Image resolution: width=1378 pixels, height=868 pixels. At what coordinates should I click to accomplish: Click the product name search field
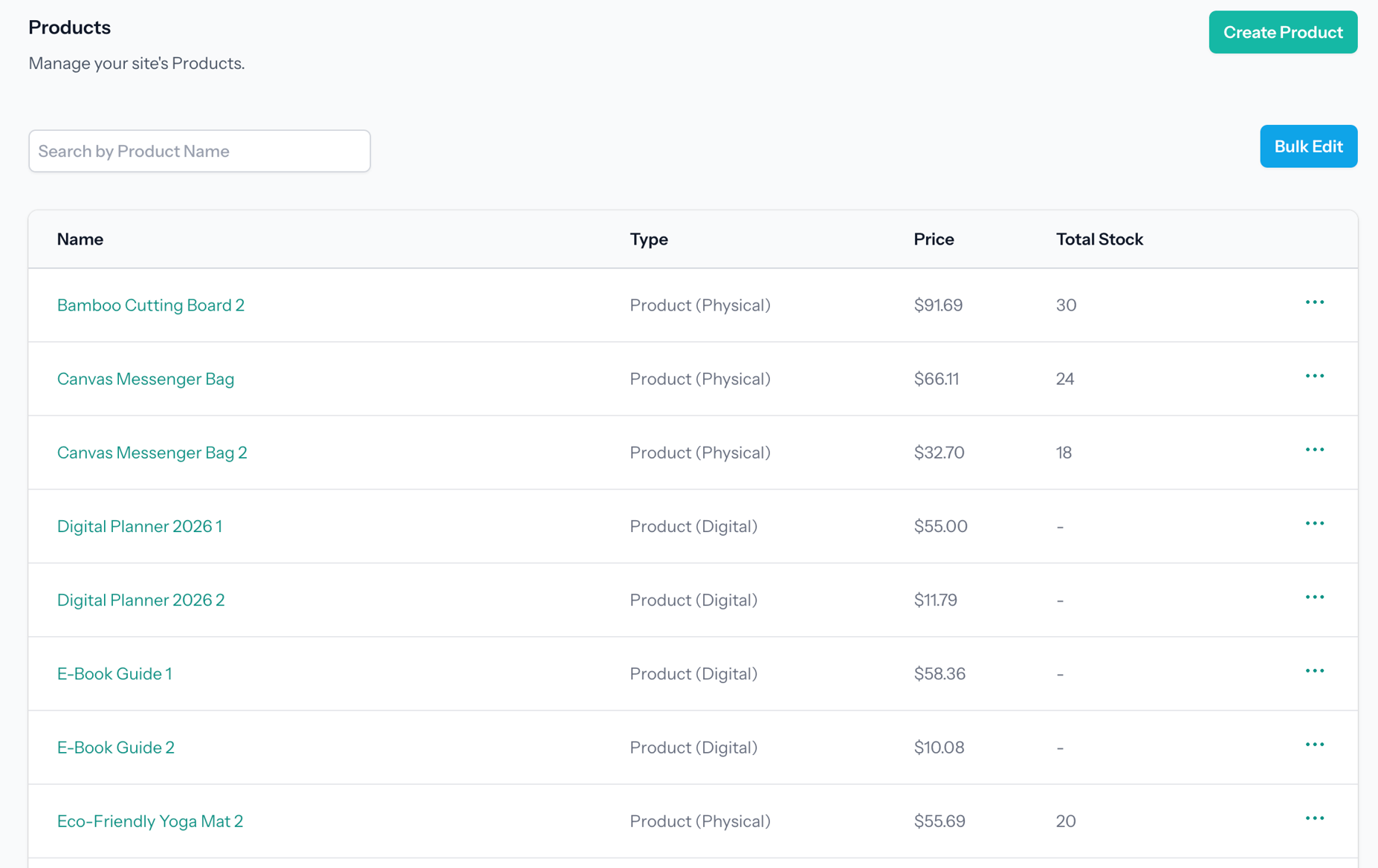[199, 151]
